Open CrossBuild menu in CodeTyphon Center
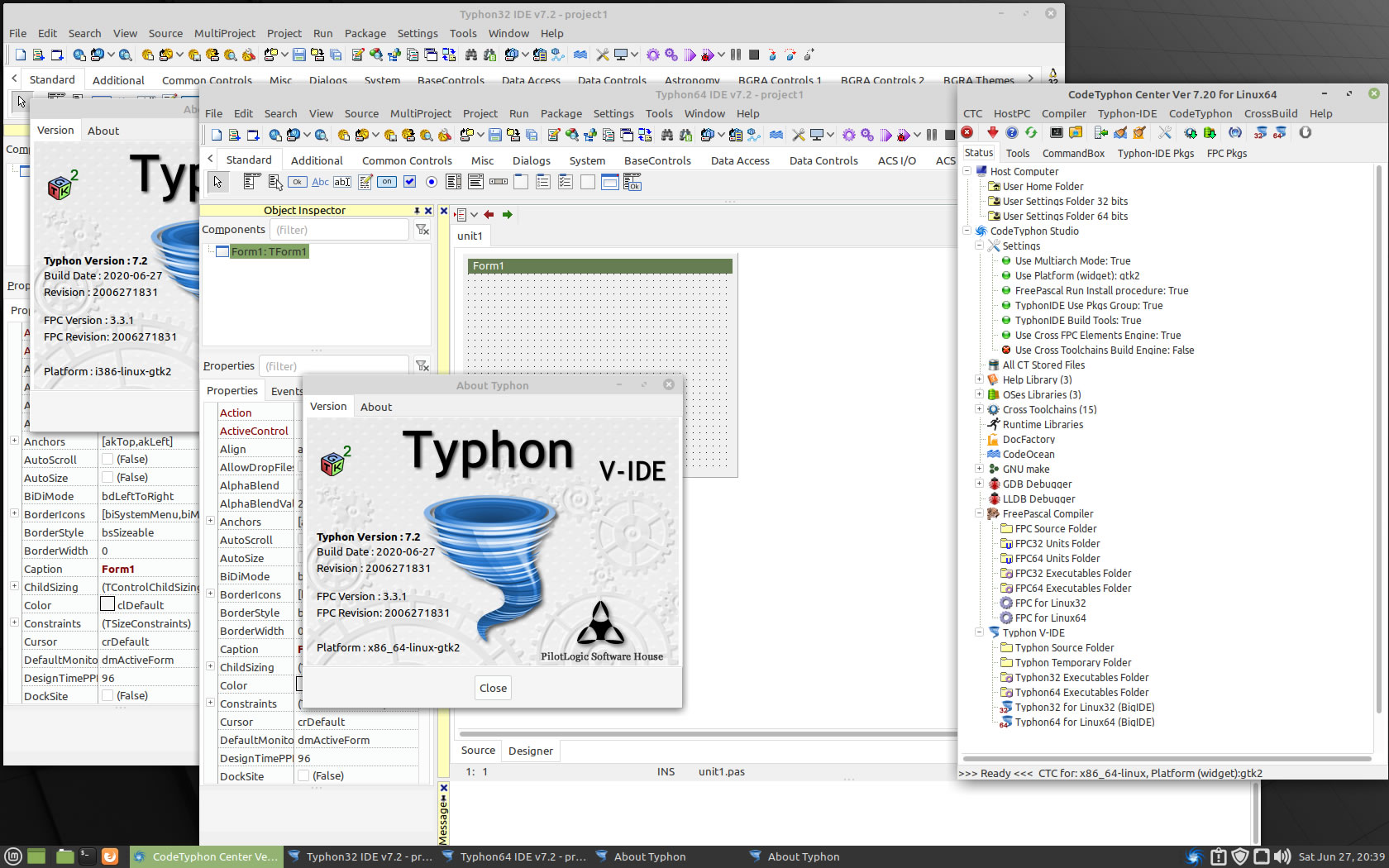Image resolution: width=1389 pixels, height=868 pixels. [x=1271, y=114]
